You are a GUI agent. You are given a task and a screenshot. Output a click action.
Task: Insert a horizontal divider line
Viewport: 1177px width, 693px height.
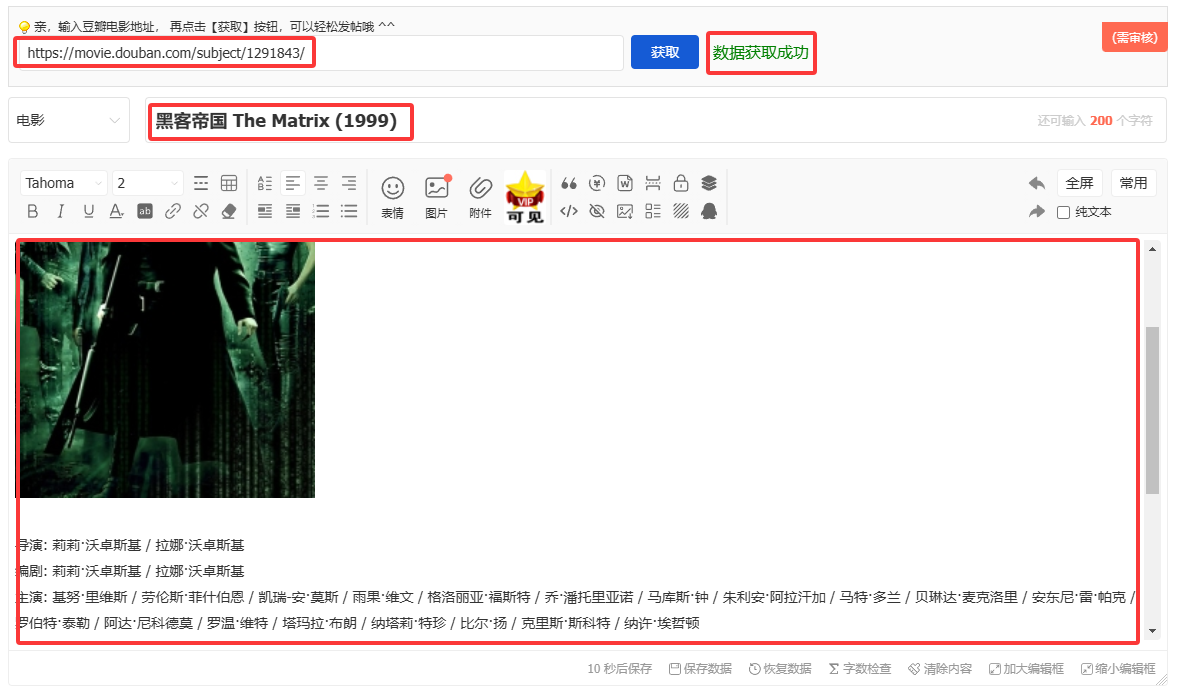[200, 183]
